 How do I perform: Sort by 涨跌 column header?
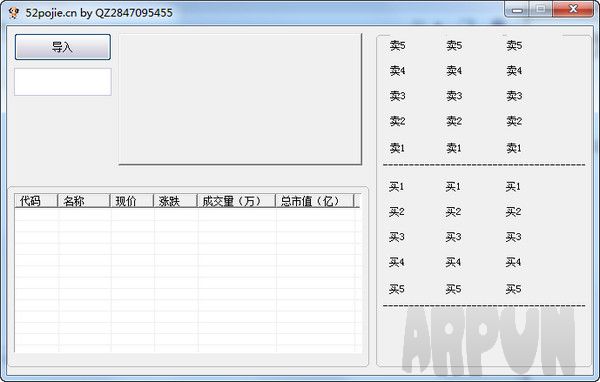coord(175,201)
